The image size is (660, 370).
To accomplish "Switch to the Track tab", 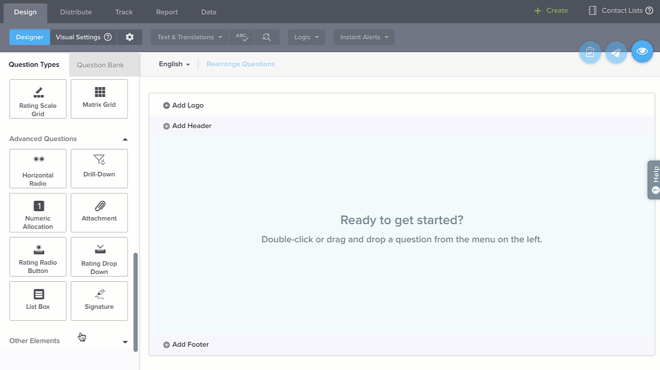I will pyautogui.click(x=124, y=12).
